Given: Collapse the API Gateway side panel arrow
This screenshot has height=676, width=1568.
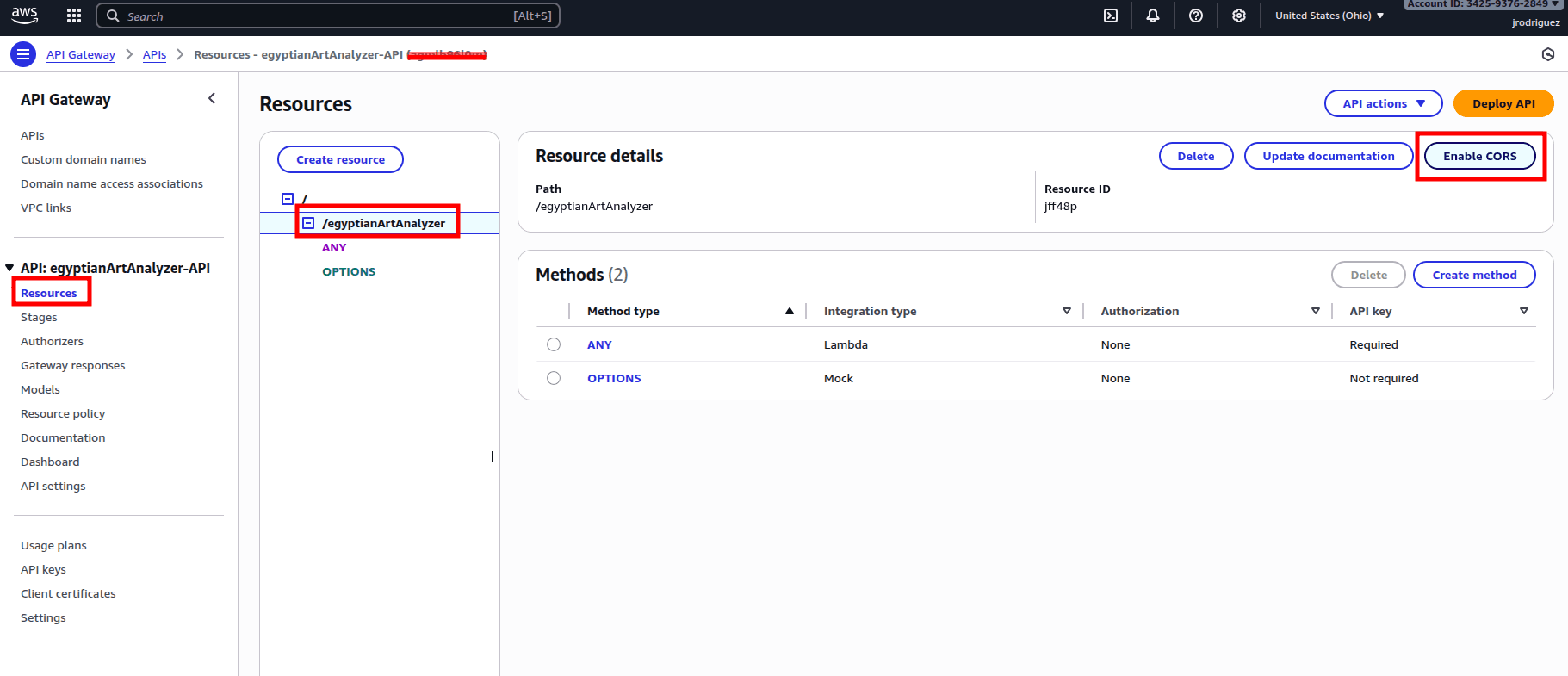Looking at the screenshot, I should (x=212, y=99).
